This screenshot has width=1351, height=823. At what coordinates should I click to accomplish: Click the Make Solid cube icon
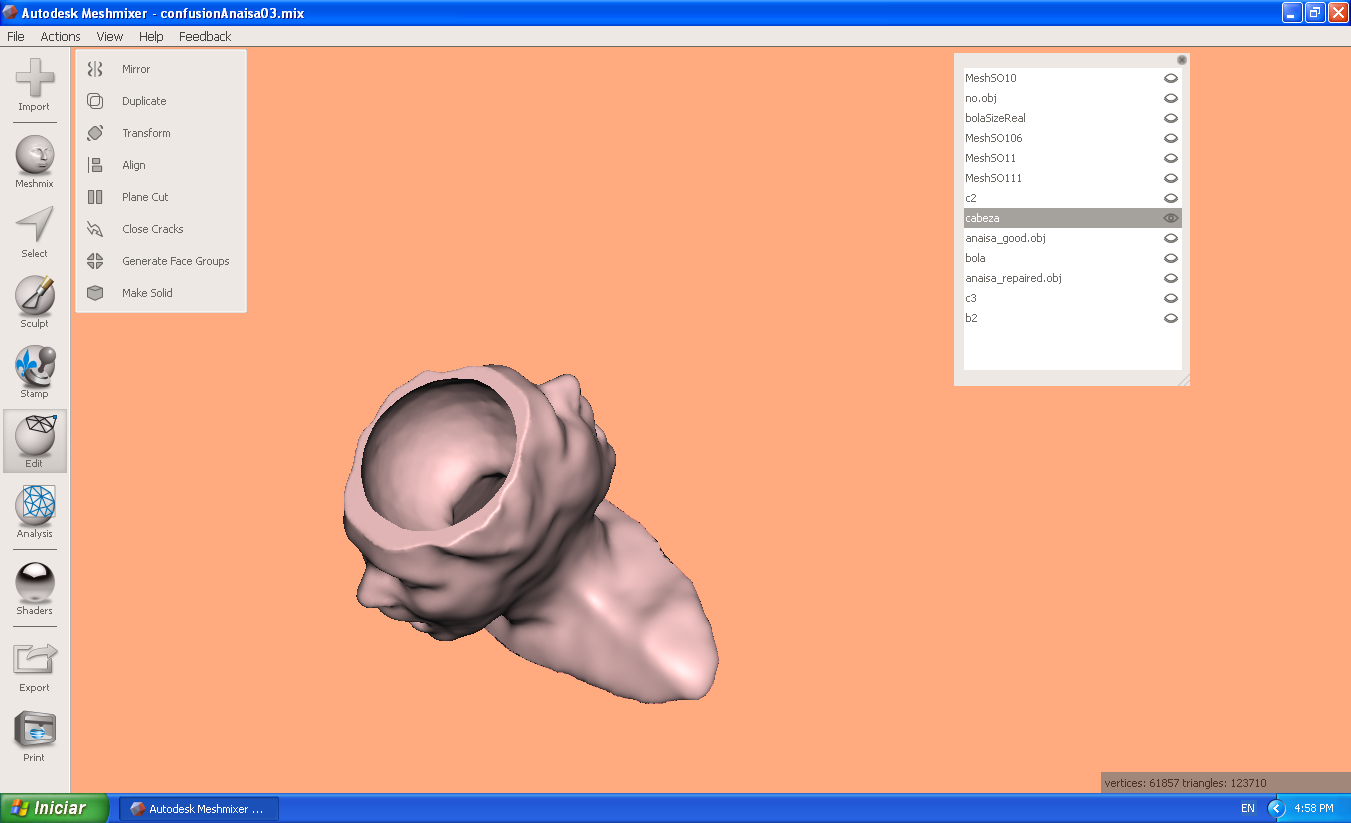point(95,293)
